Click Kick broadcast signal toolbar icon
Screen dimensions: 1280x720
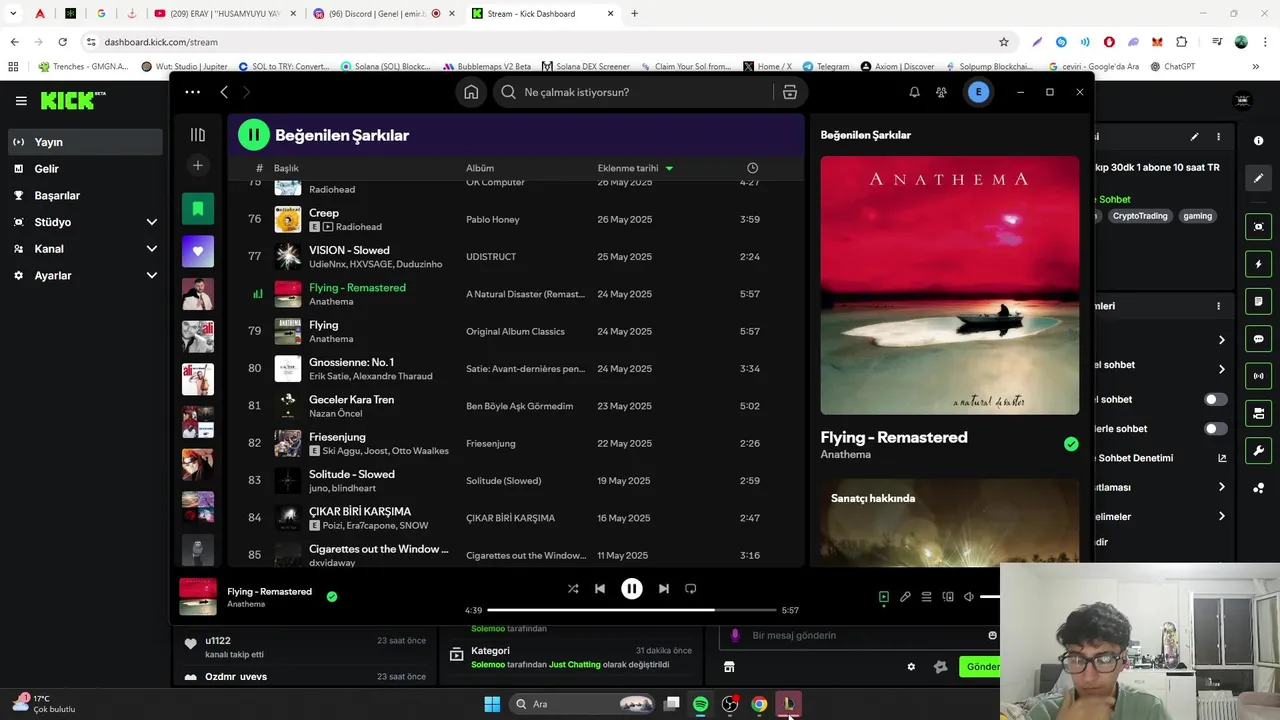click(1259, 376)
